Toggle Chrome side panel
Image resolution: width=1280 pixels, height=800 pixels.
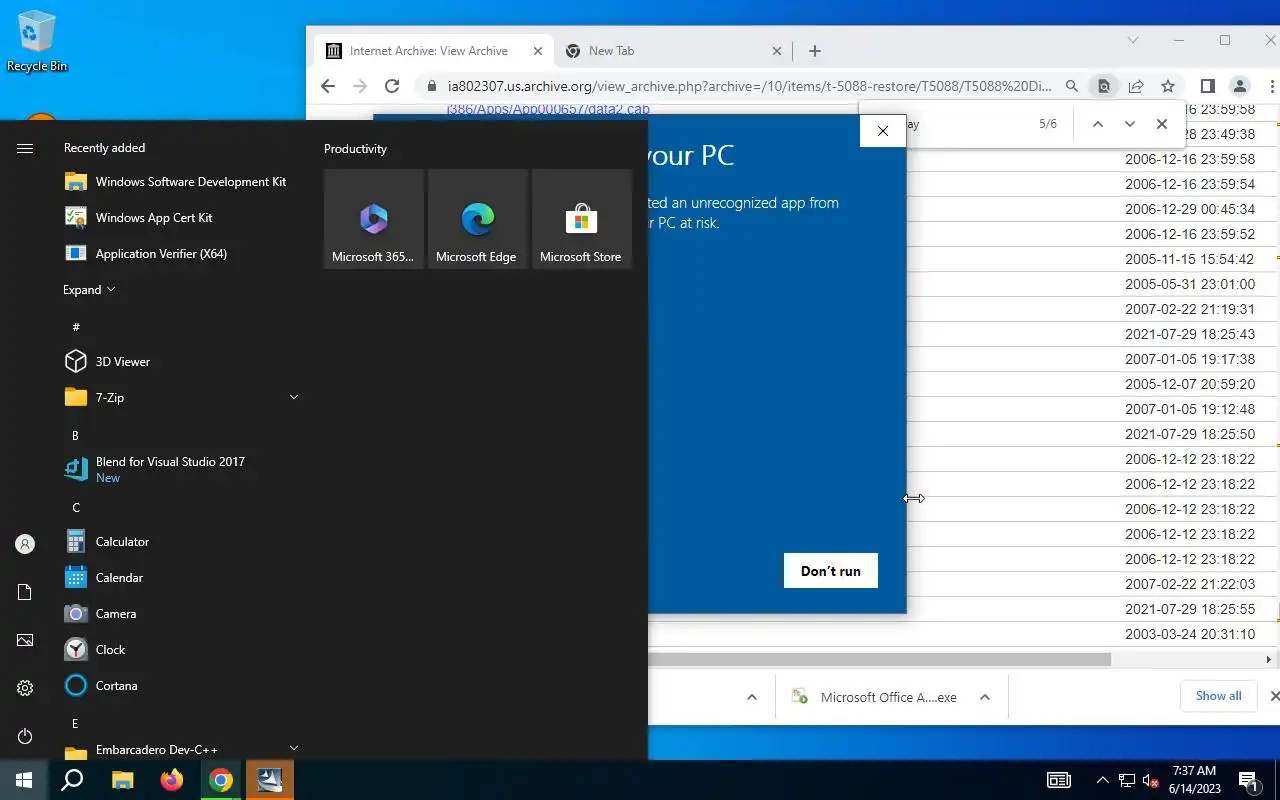point(1207,86)
